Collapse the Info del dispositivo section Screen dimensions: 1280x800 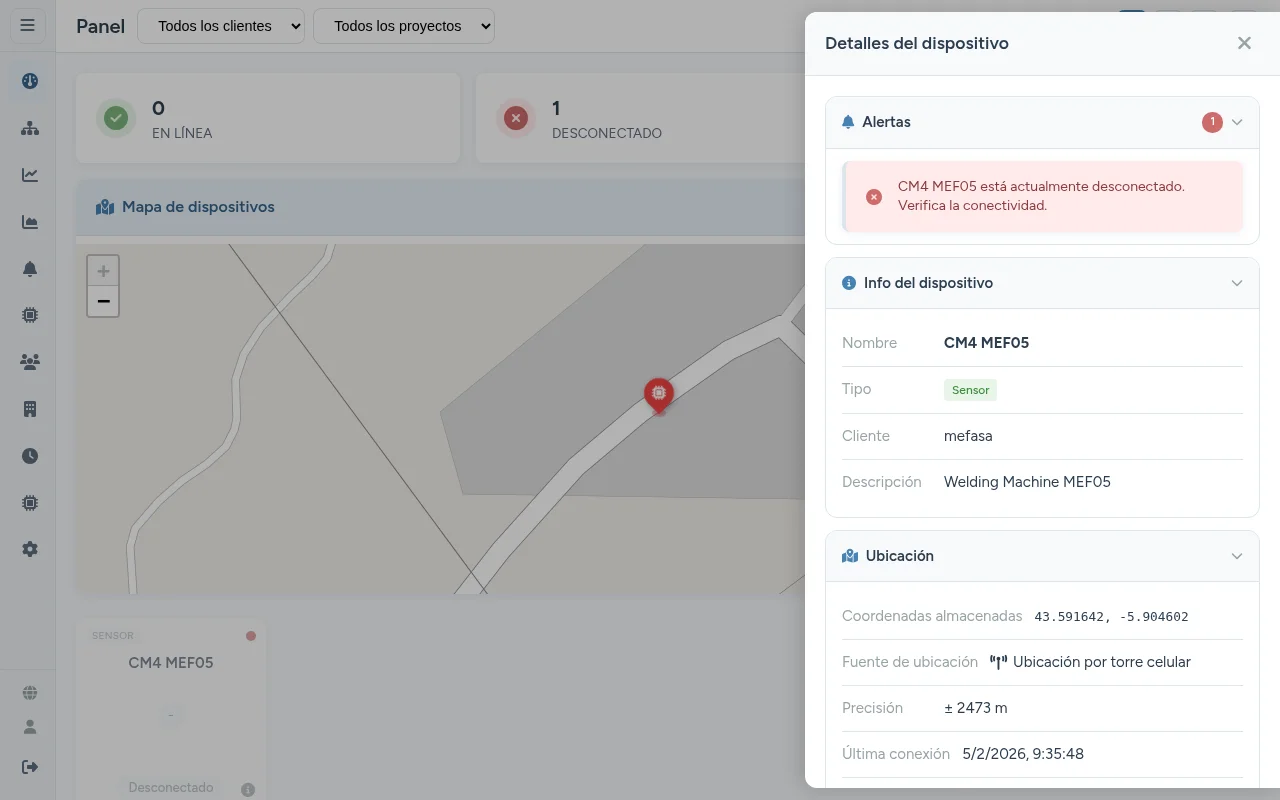point(1237,283)
